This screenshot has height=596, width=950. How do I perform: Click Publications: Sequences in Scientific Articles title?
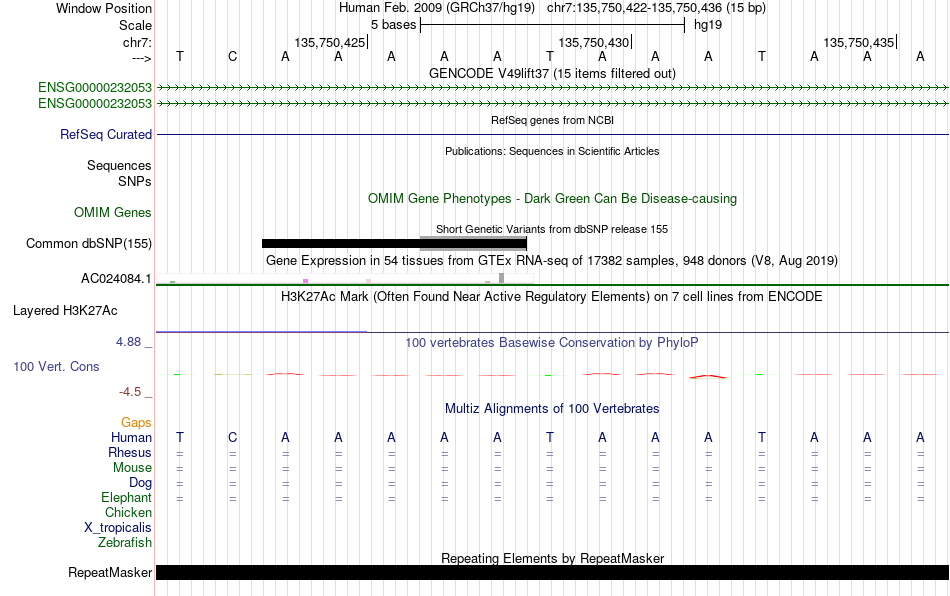click(x=552, y=151)
